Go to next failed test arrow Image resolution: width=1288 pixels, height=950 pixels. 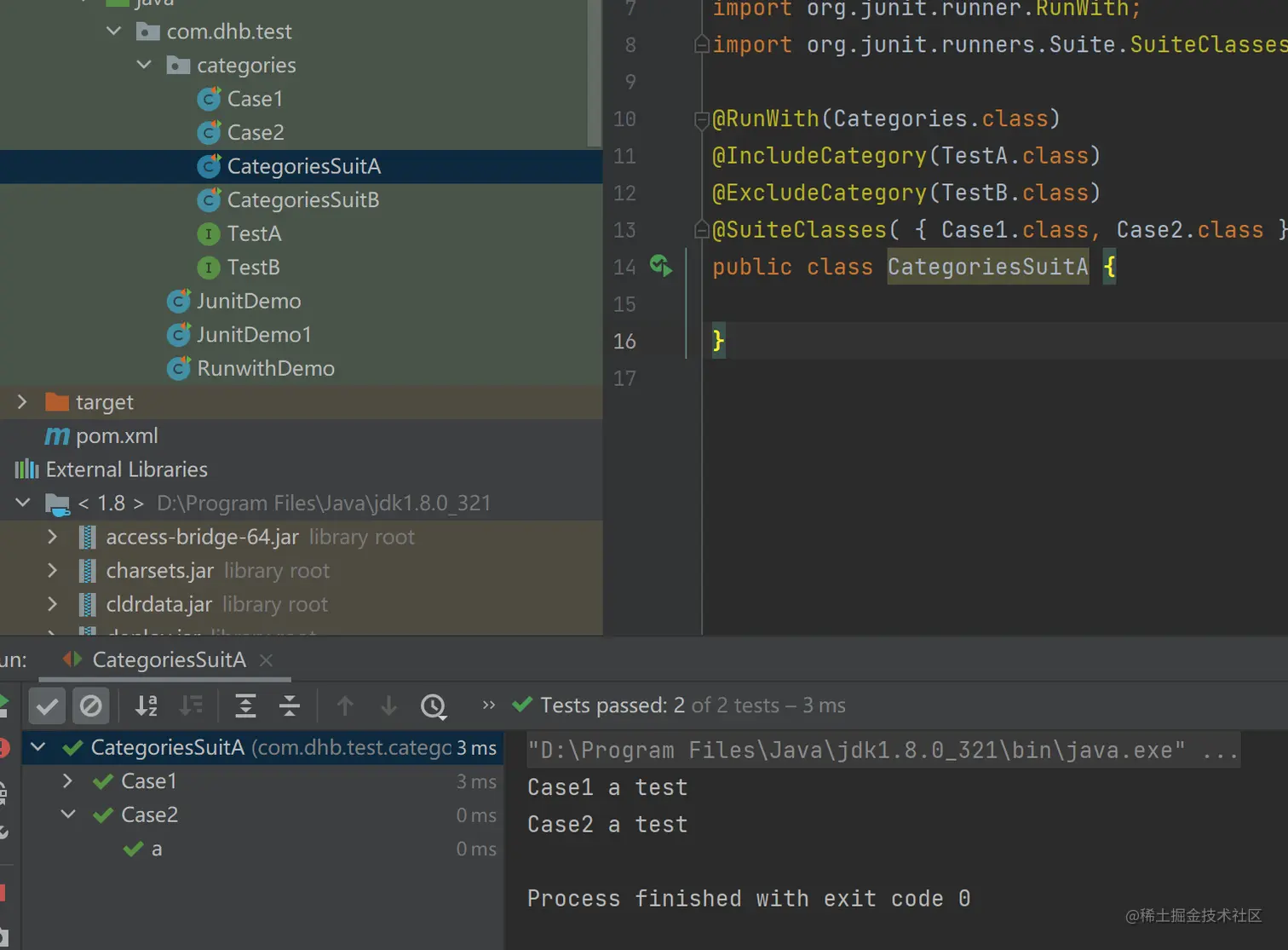pos(389,705)
